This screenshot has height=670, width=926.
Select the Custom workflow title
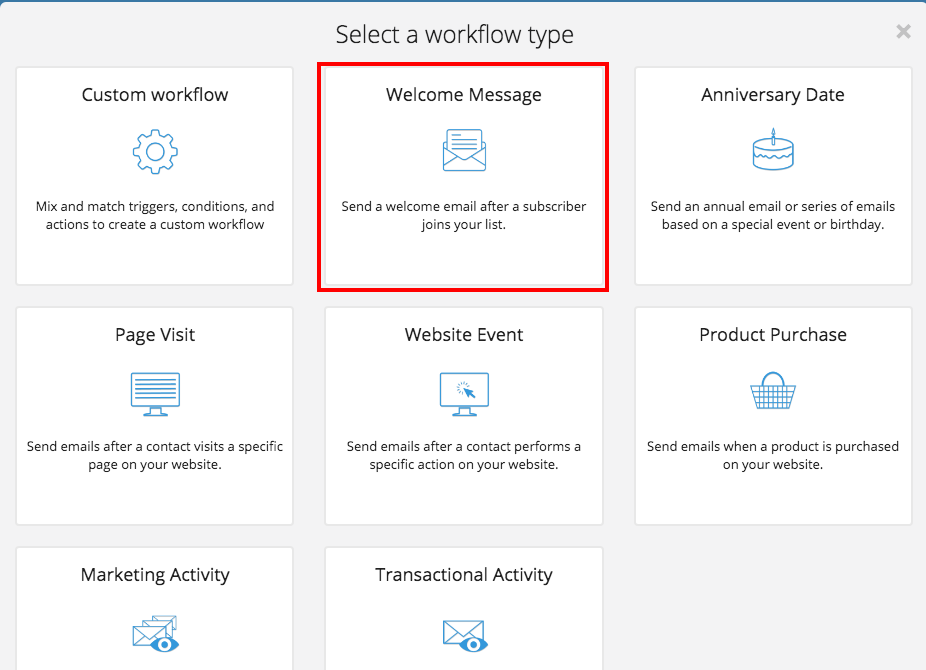(155, 94)
